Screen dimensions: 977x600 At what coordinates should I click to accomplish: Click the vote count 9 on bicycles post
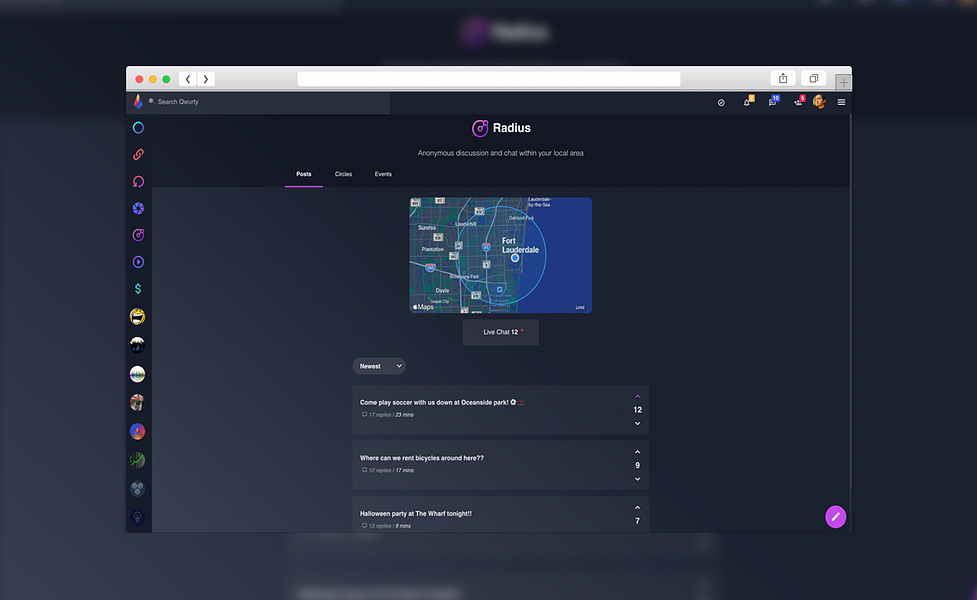pyautogui.click(x=637, y=465)
